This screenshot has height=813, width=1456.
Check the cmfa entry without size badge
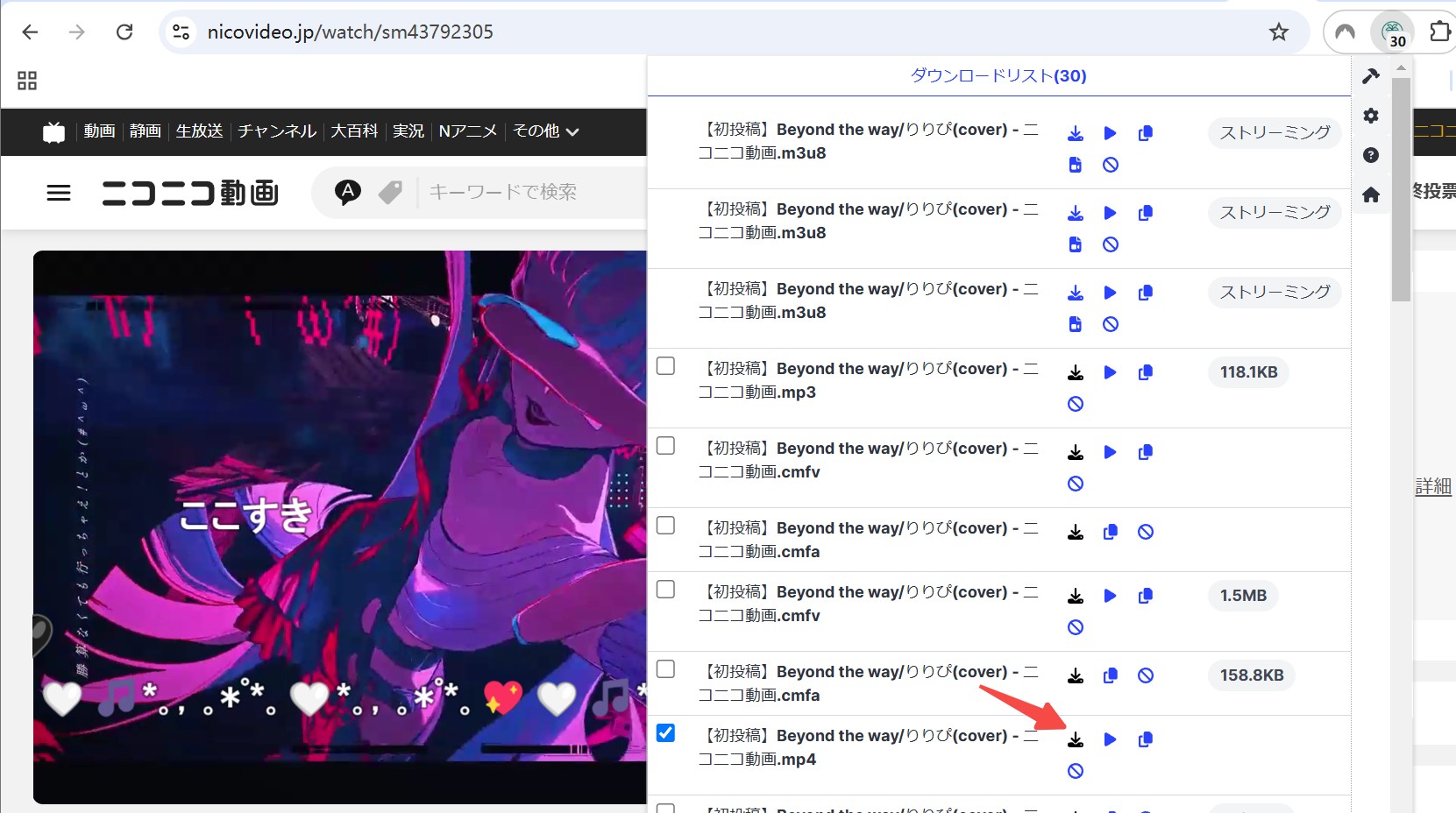coord(666,525)
